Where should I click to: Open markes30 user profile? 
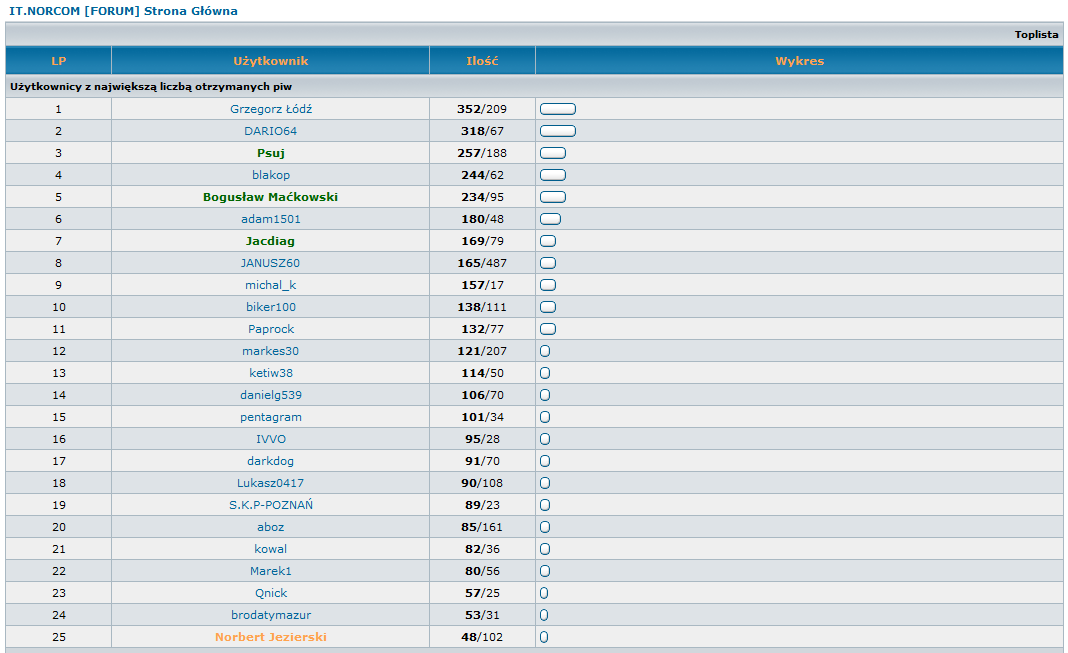(x=270, y=351)
